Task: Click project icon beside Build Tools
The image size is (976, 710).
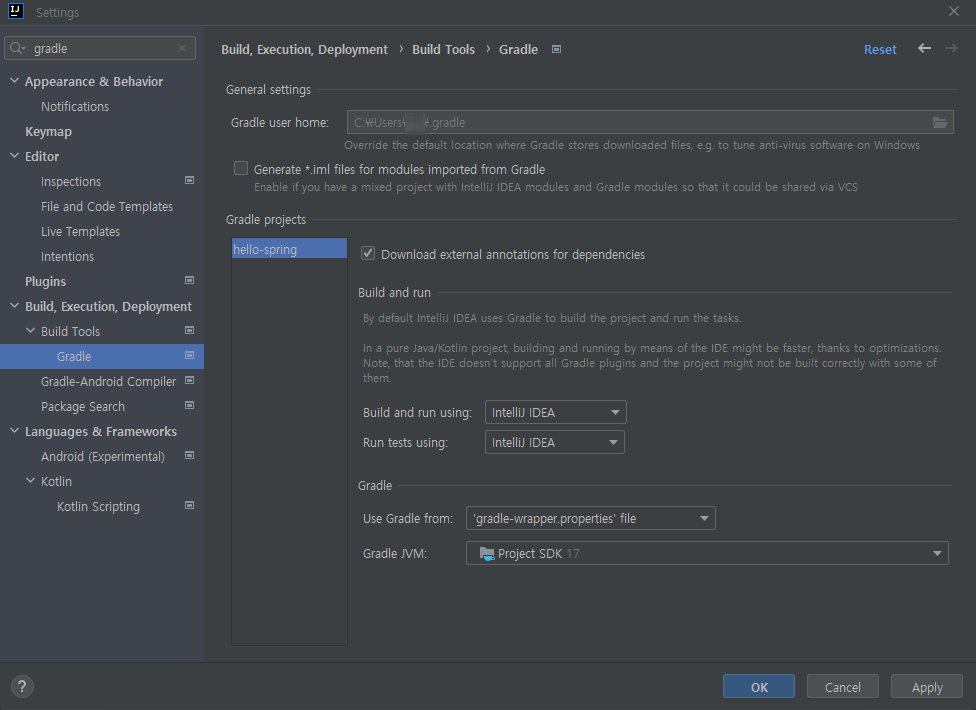Action: pos(190,330)
